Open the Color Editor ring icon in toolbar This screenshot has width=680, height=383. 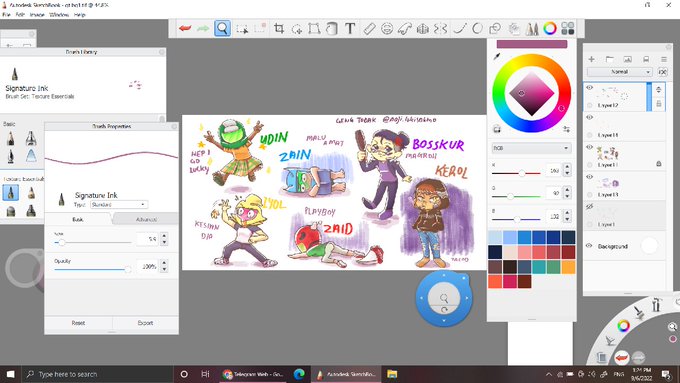pyautogui.click(x=550, y=29)
